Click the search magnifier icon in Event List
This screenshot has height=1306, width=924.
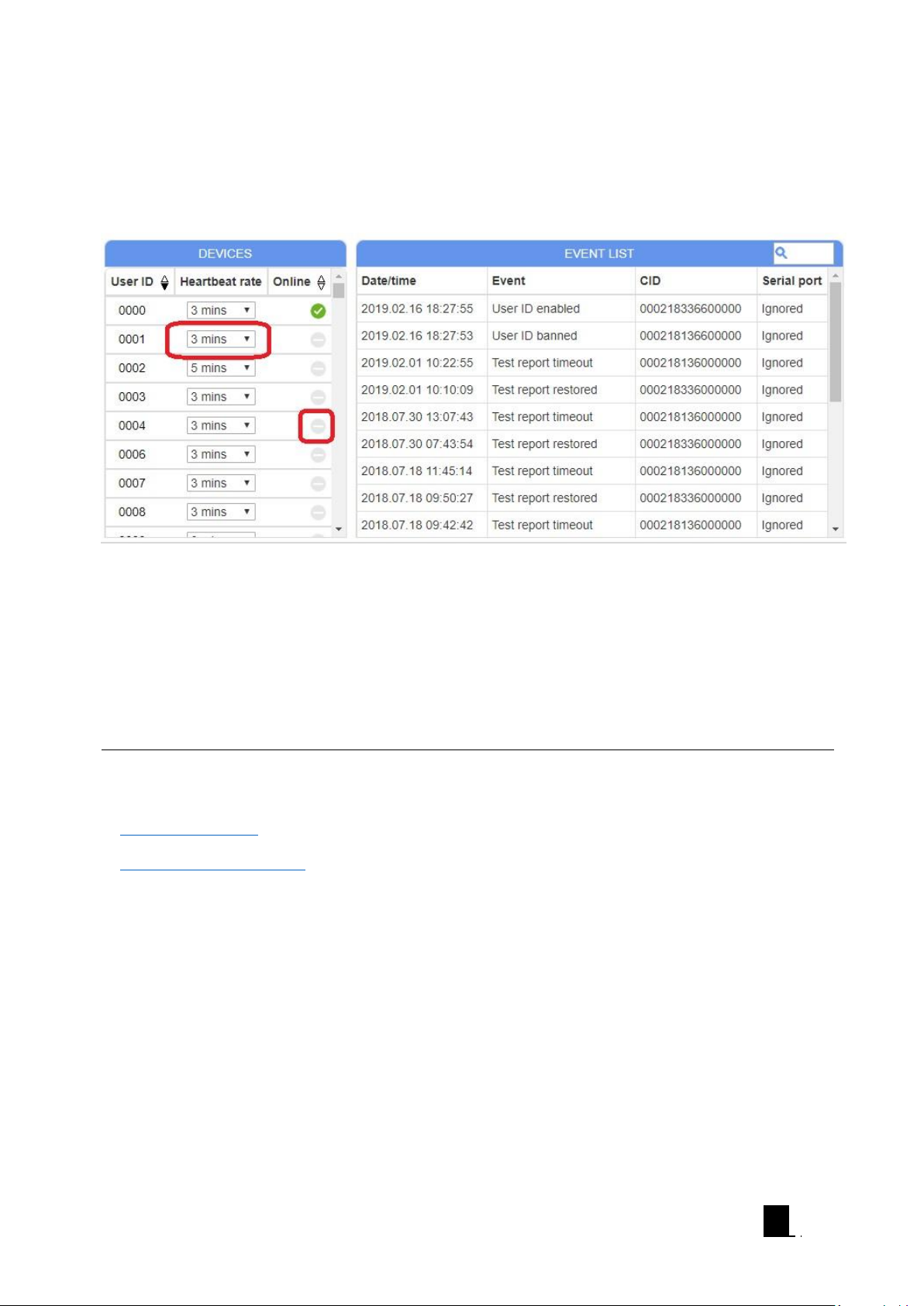click(x=781, y=253)
